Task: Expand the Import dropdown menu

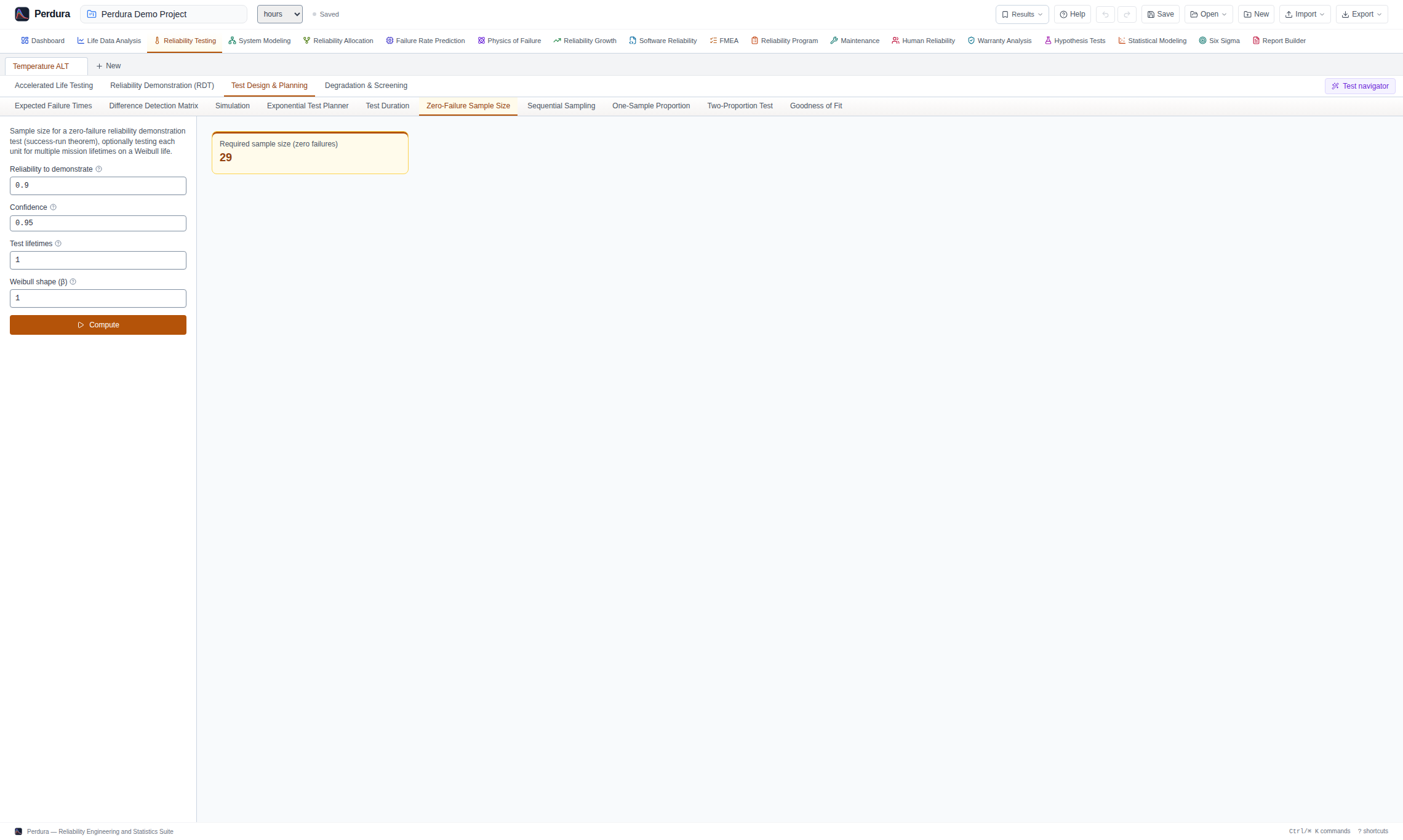Action: (x=1305, y=14)
